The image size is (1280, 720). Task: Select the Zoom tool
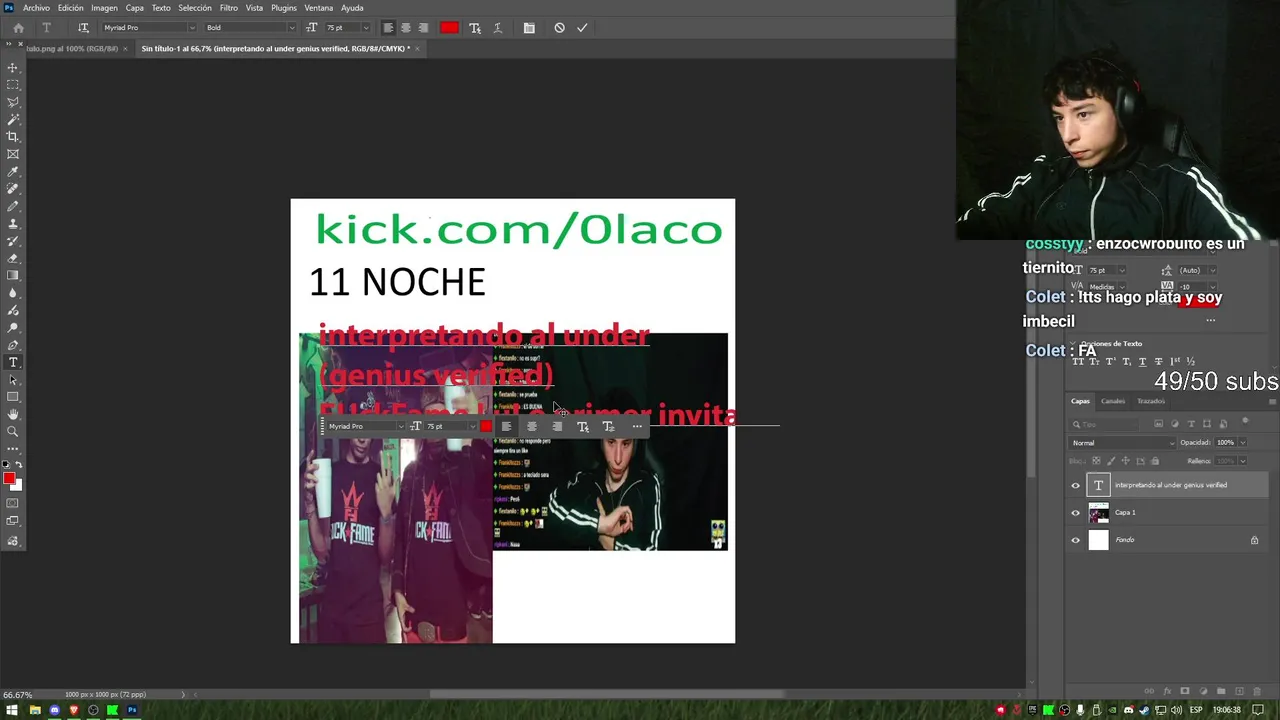point(13,432)
